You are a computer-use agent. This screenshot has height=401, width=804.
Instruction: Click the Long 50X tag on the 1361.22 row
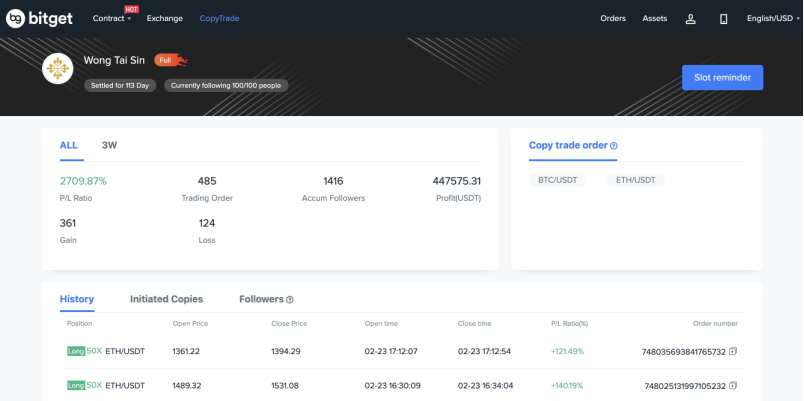[x=85, y=351]
